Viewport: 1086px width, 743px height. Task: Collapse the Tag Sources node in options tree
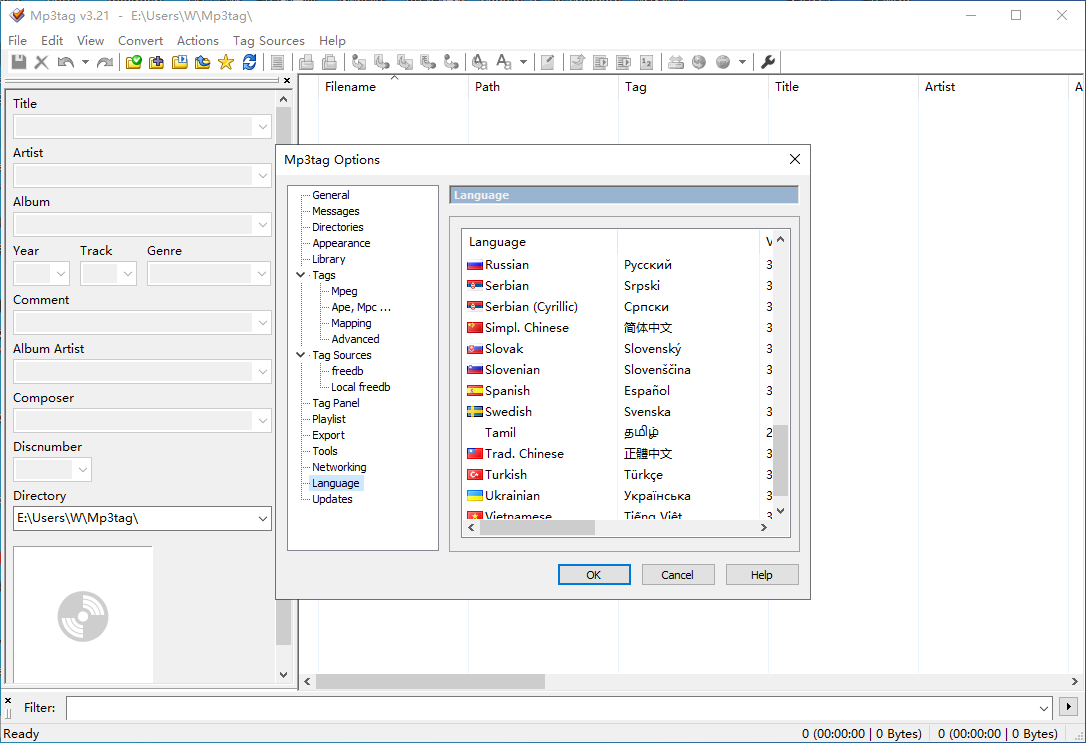[x=301, y=355]
